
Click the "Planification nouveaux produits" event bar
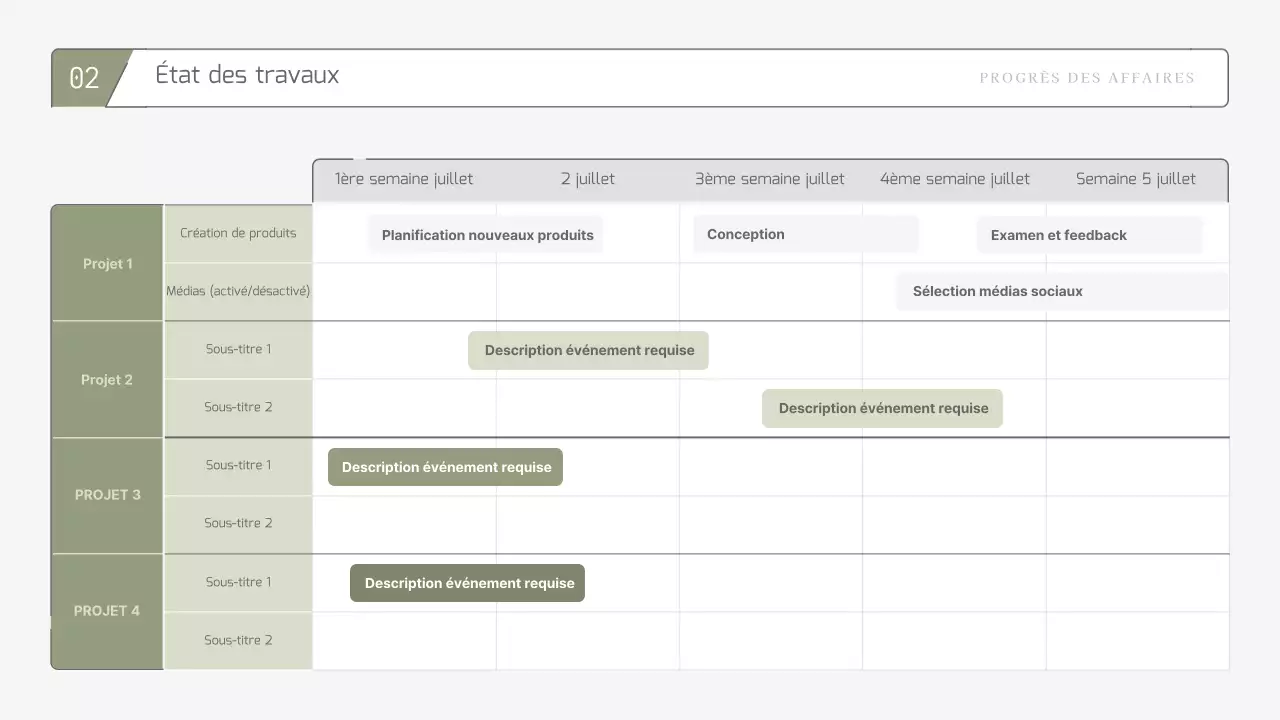coord(486,234)
